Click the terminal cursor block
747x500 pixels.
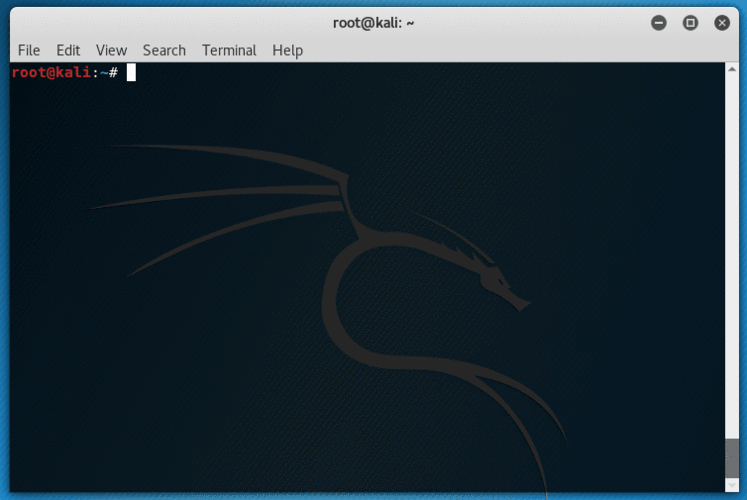click(131, 72)
